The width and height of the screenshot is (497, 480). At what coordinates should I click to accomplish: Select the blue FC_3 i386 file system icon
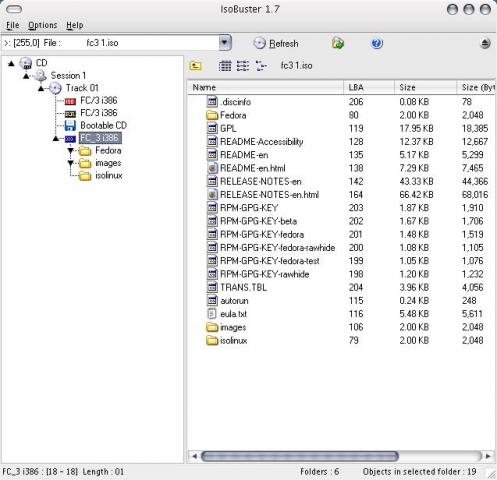pos(70,138)
